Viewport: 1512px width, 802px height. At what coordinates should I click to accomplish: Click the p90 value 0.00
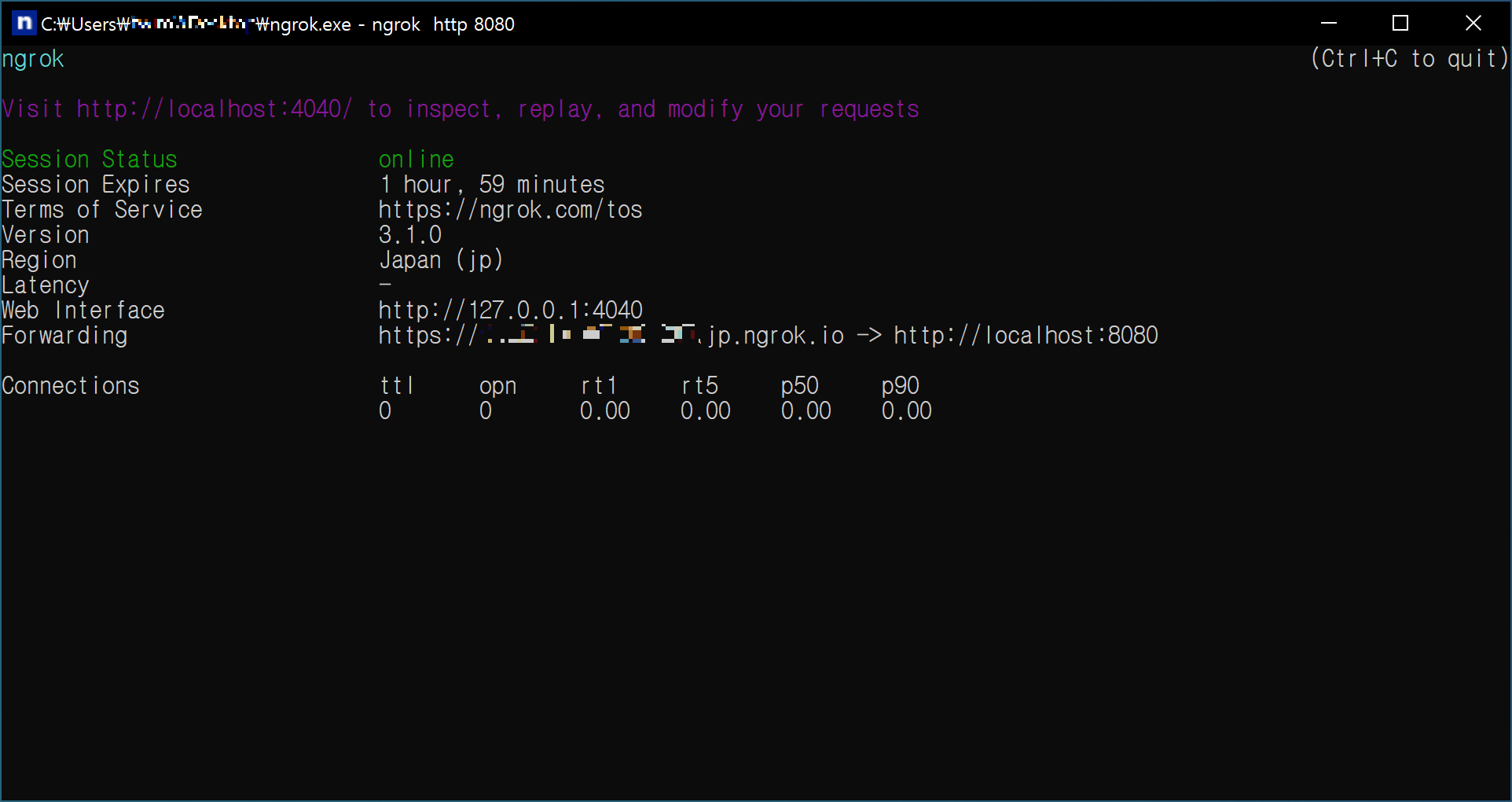tap(907, 411)
